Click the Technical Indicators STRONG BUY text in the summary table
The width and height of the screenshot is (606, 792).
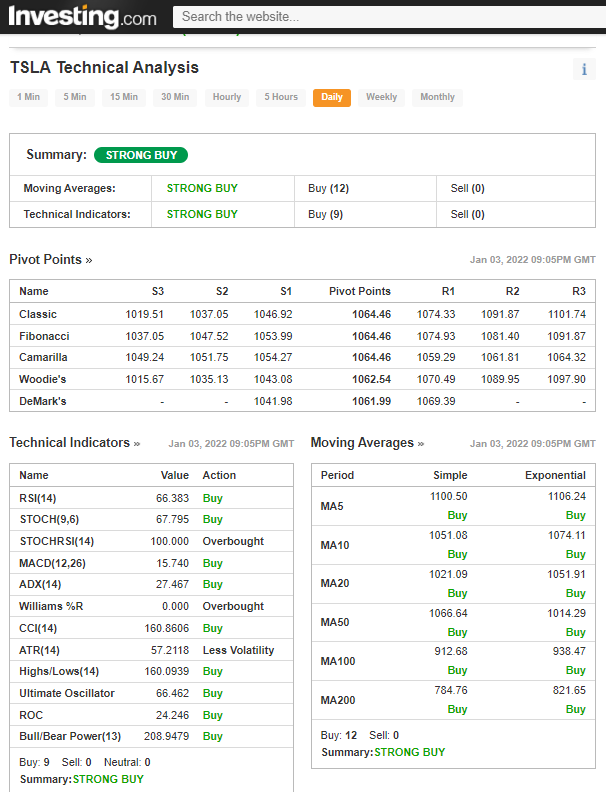point(202,214)
